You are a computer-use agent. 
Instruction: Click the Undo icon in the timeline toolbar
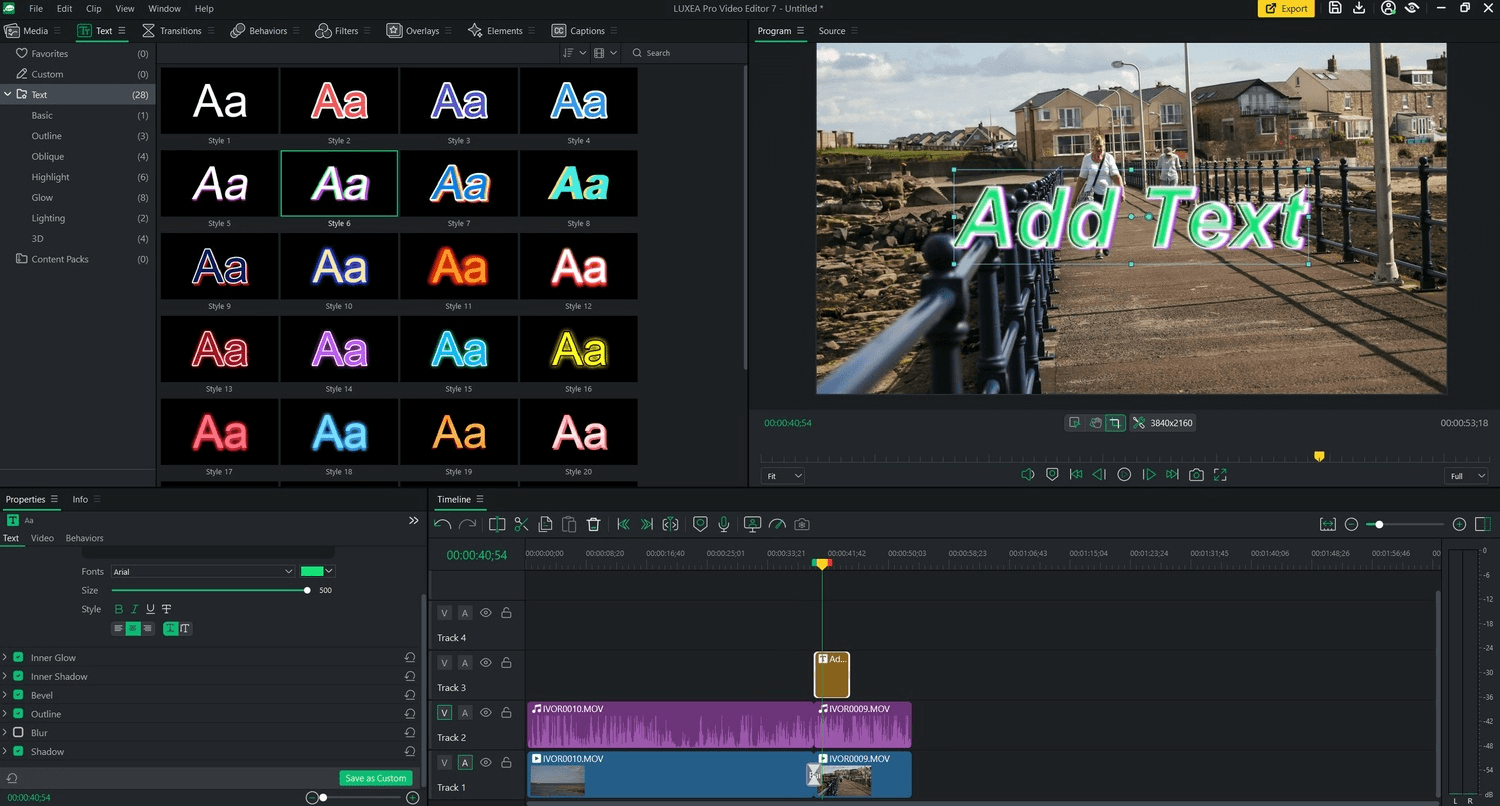(x=442, y=523)
